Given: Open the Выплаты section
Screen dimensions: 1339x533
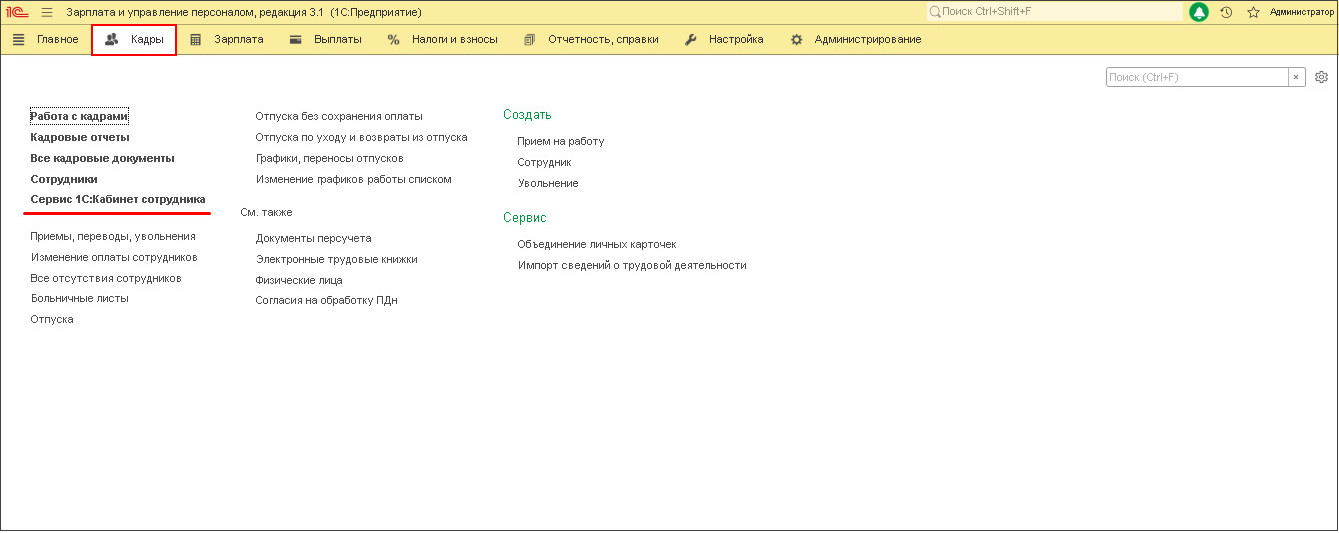Looking at the screenshot, I should [325, 39].
